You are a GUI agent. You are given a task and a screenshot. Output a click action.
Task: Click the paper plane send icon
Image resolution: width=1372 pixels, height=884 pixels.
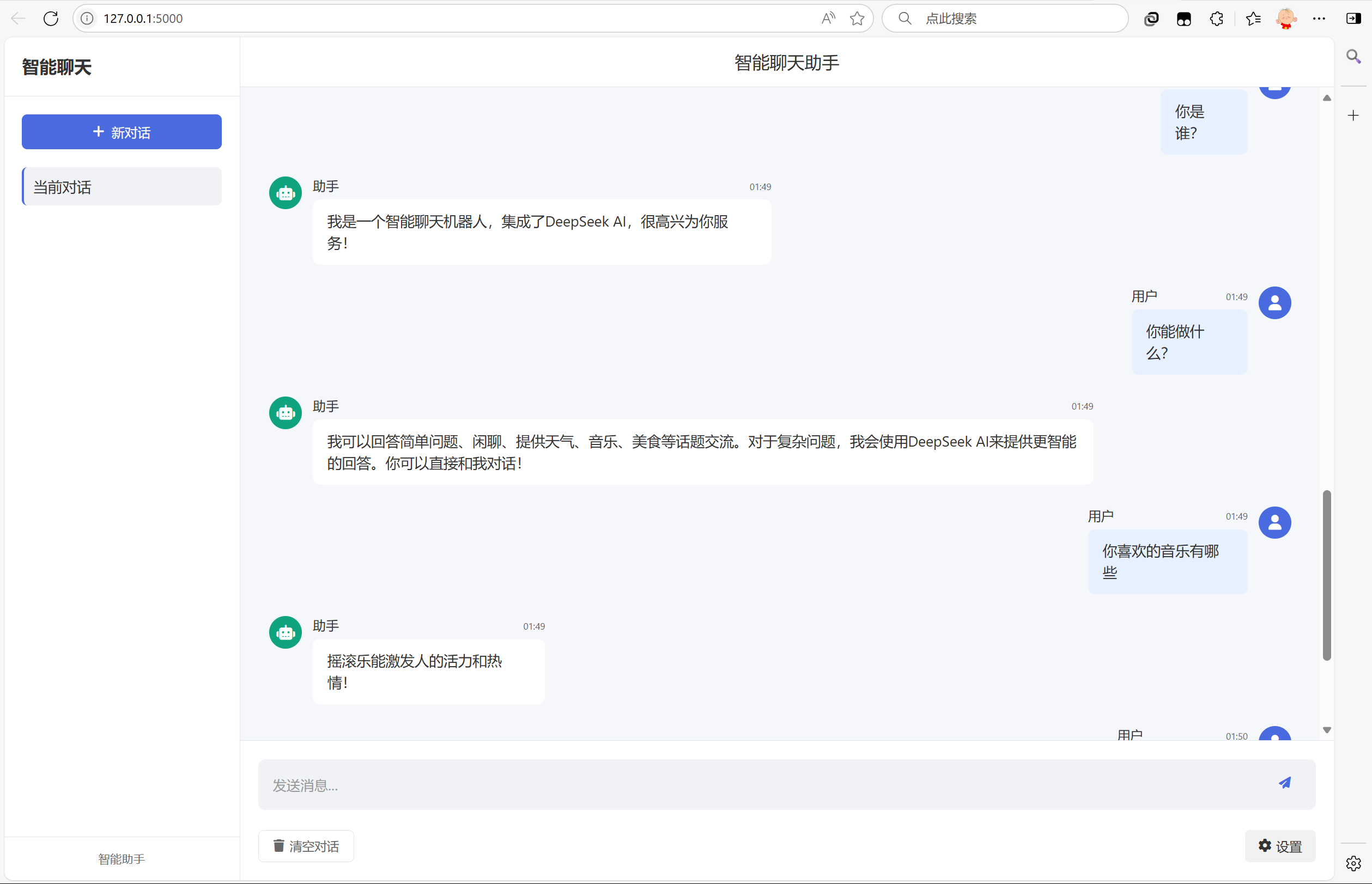(1284, 783)
